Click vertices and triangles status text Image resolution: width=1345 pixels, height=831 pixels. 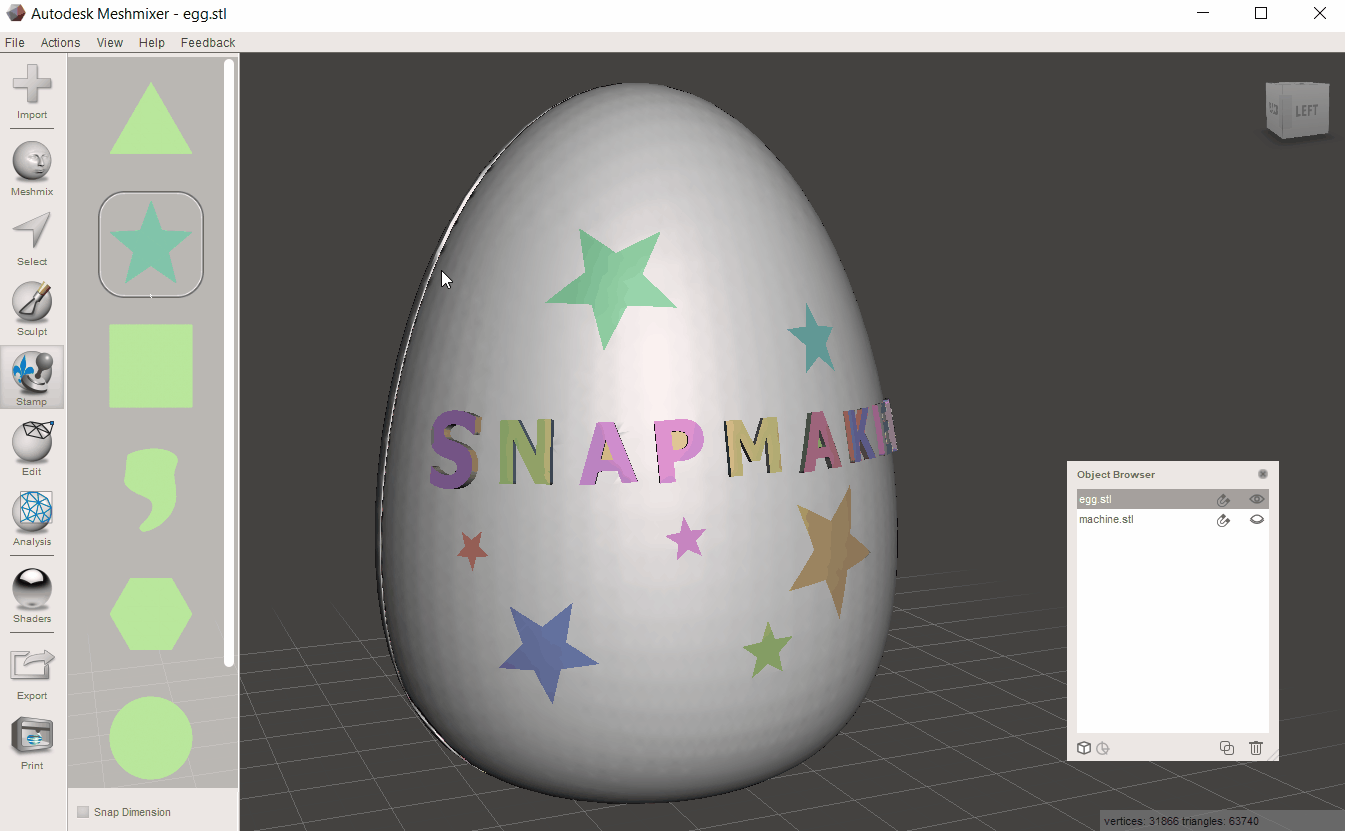click(1181, 822)
